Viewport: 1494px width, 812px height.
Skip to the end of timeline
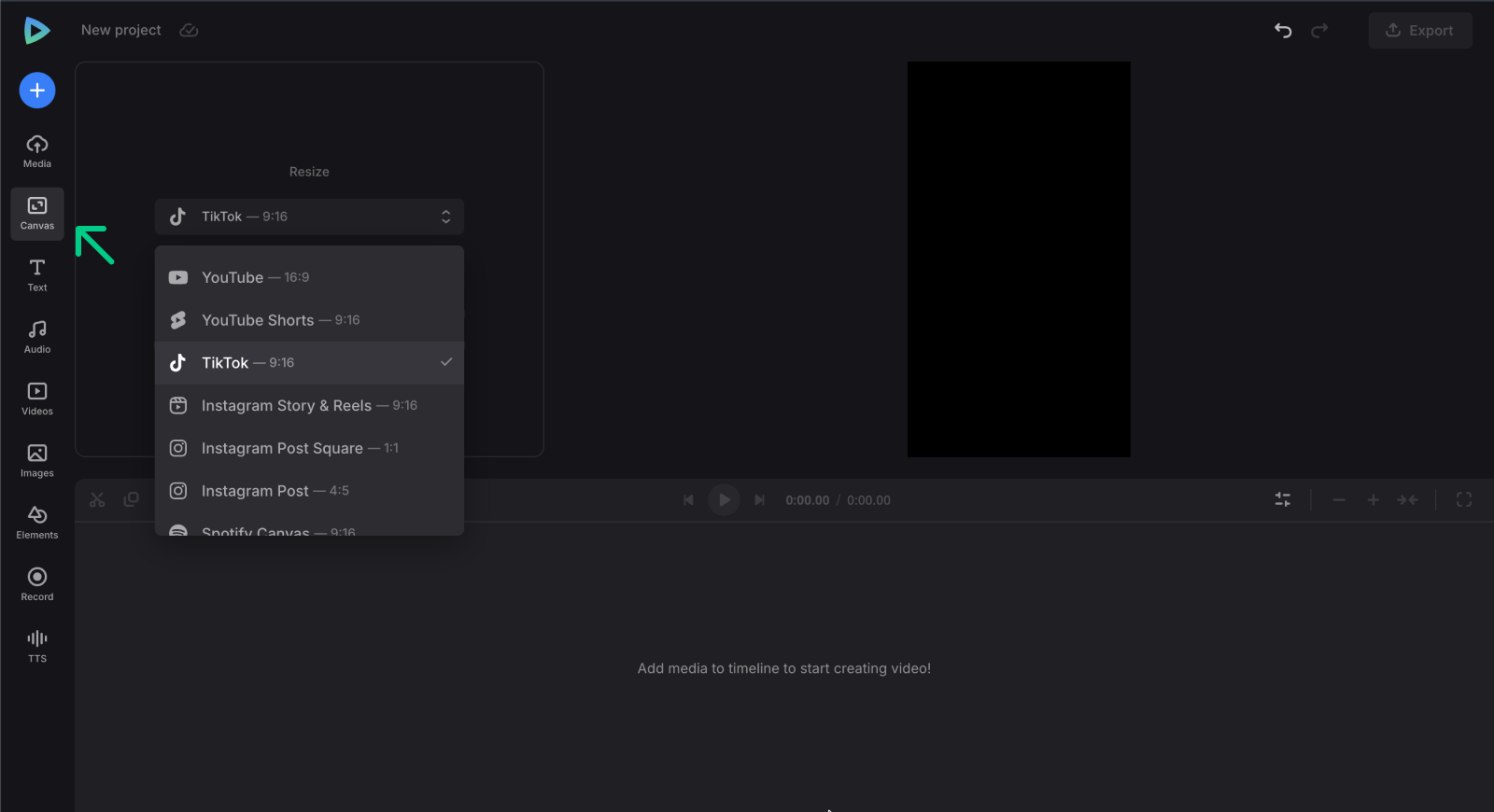[x=760, y=500]
